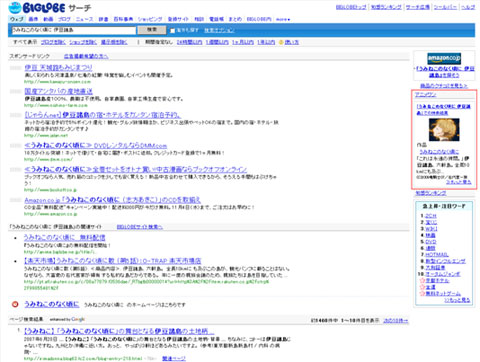Go to 次の10件 results page

[396, 321]
